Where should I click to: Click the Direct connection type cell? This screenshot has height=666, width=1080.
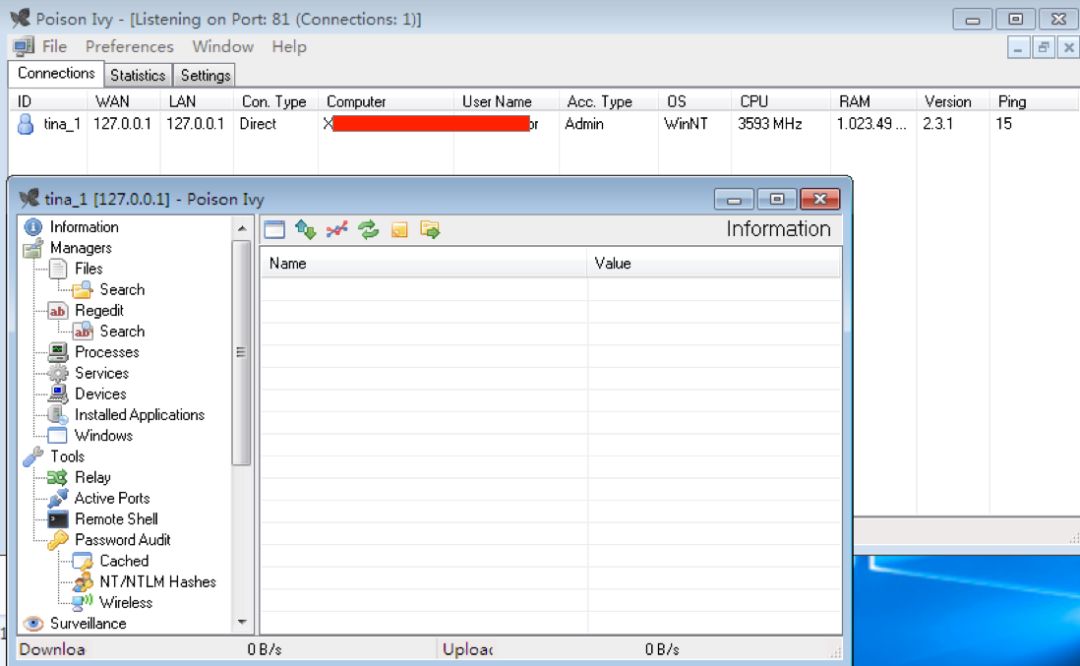coord(258,124)
